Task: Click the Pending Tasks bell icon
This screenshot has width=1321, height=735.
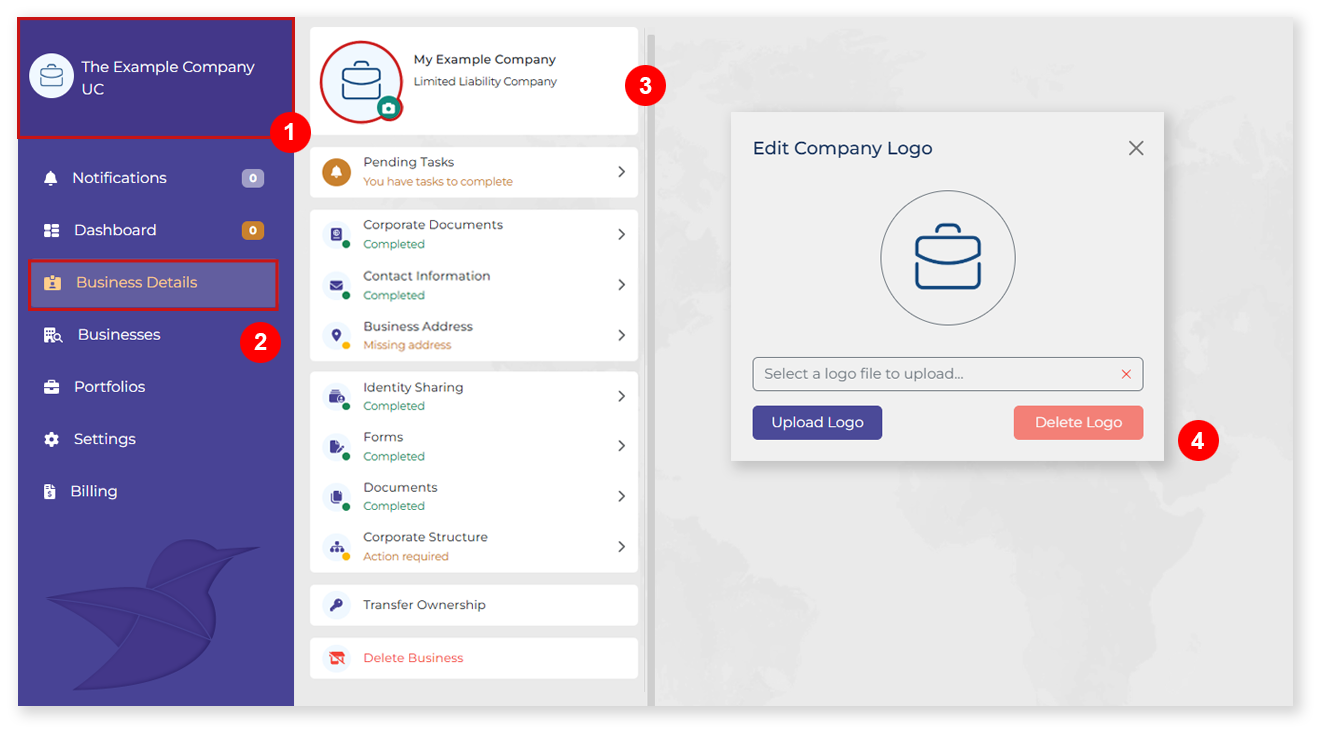Action: [337, 172]
